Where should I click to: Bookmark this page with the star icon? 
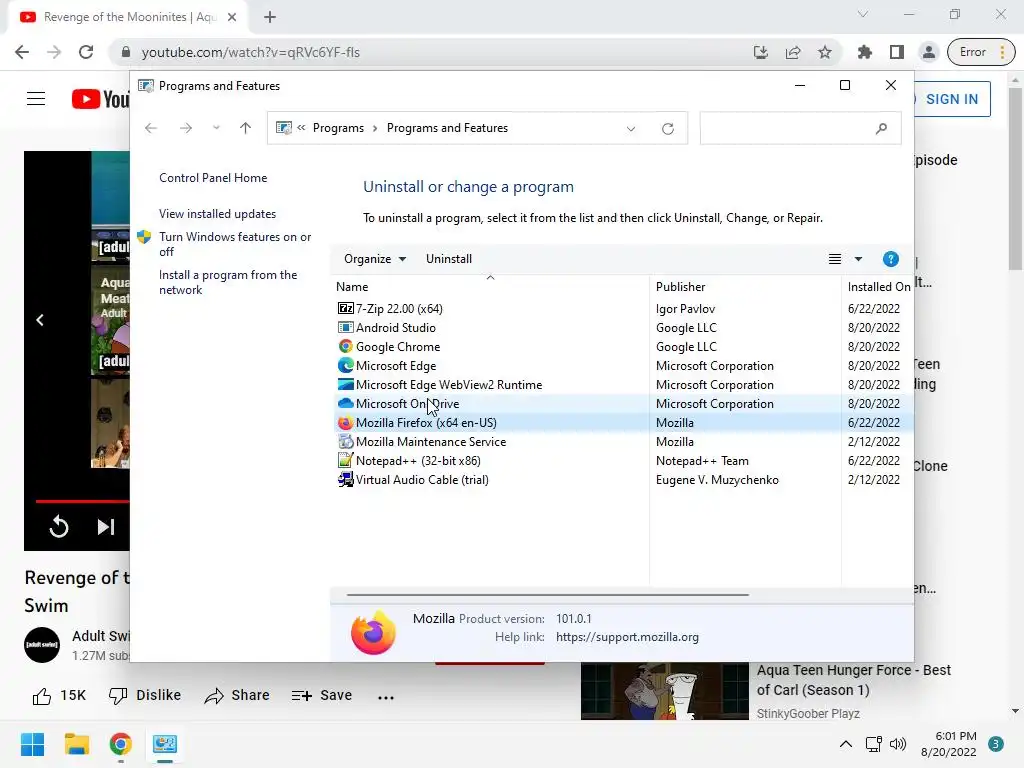825,52
